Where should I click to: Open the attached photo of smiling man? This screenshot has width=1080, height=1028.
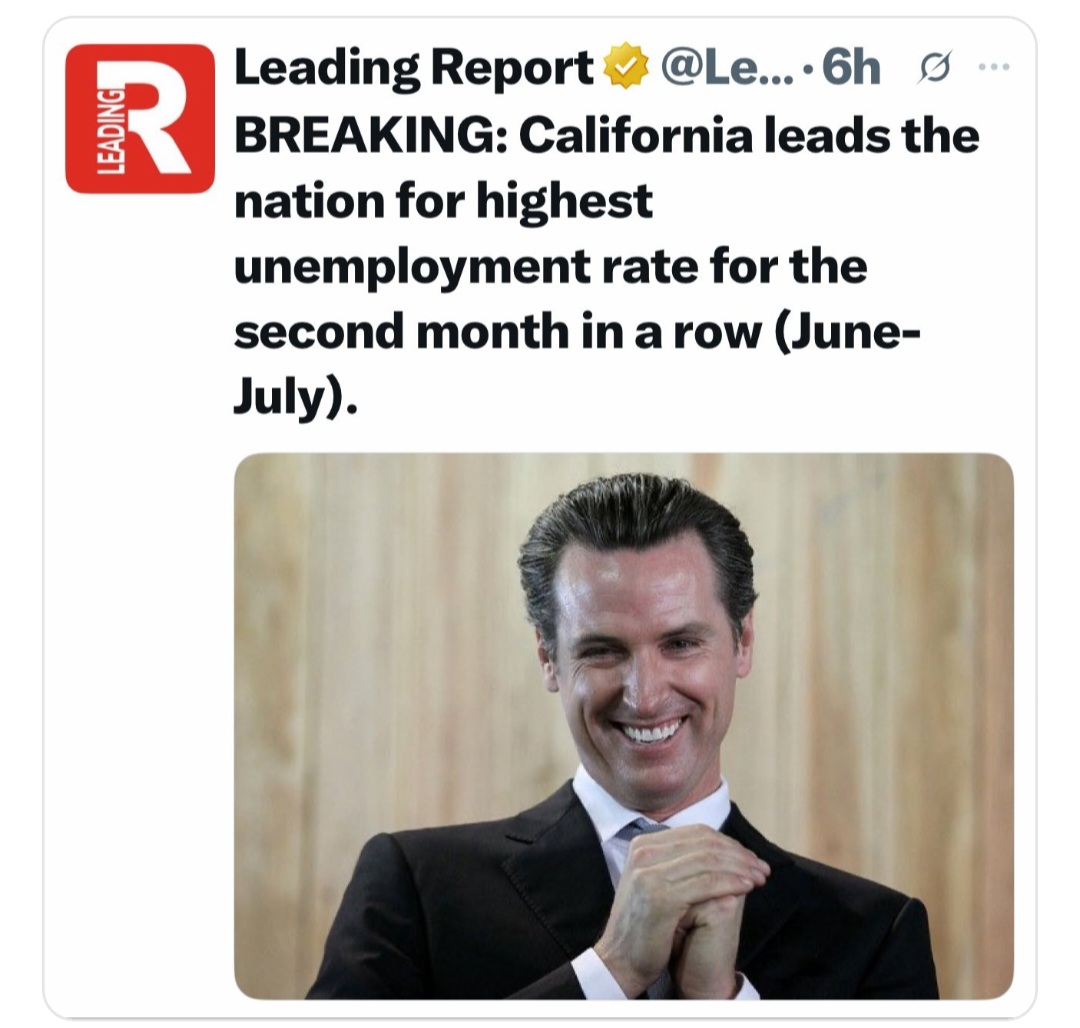pos(623,726)
